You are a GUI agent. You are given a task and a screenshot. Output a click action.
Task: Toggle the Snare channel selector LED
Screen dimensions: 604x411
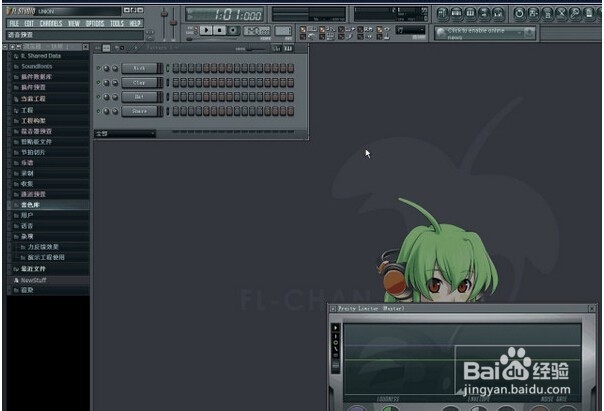[168, 111]
